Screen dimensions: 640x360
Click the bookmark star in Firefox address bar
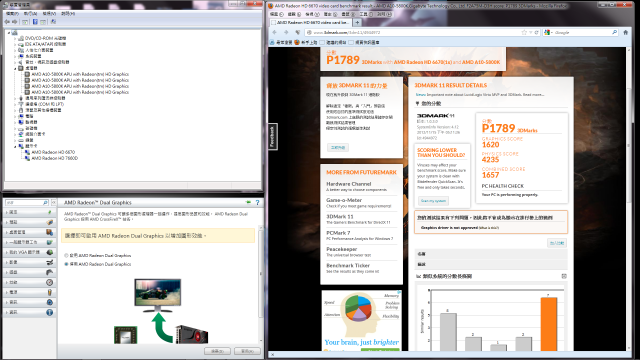524,32
